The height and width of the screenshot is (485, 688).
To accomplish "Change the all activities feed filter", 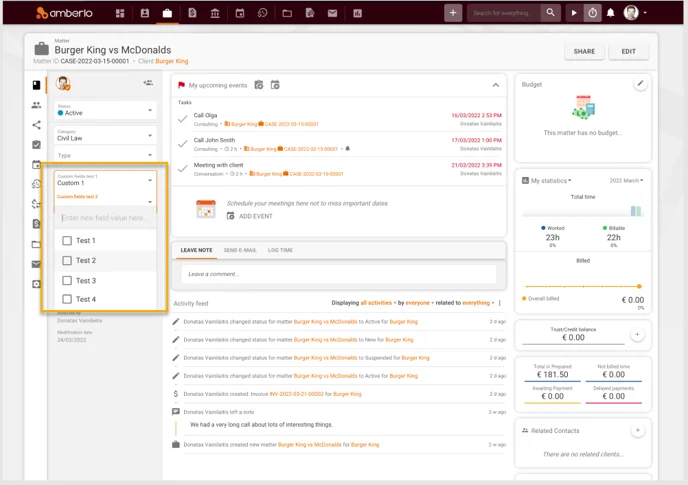I will click(378, 303).
